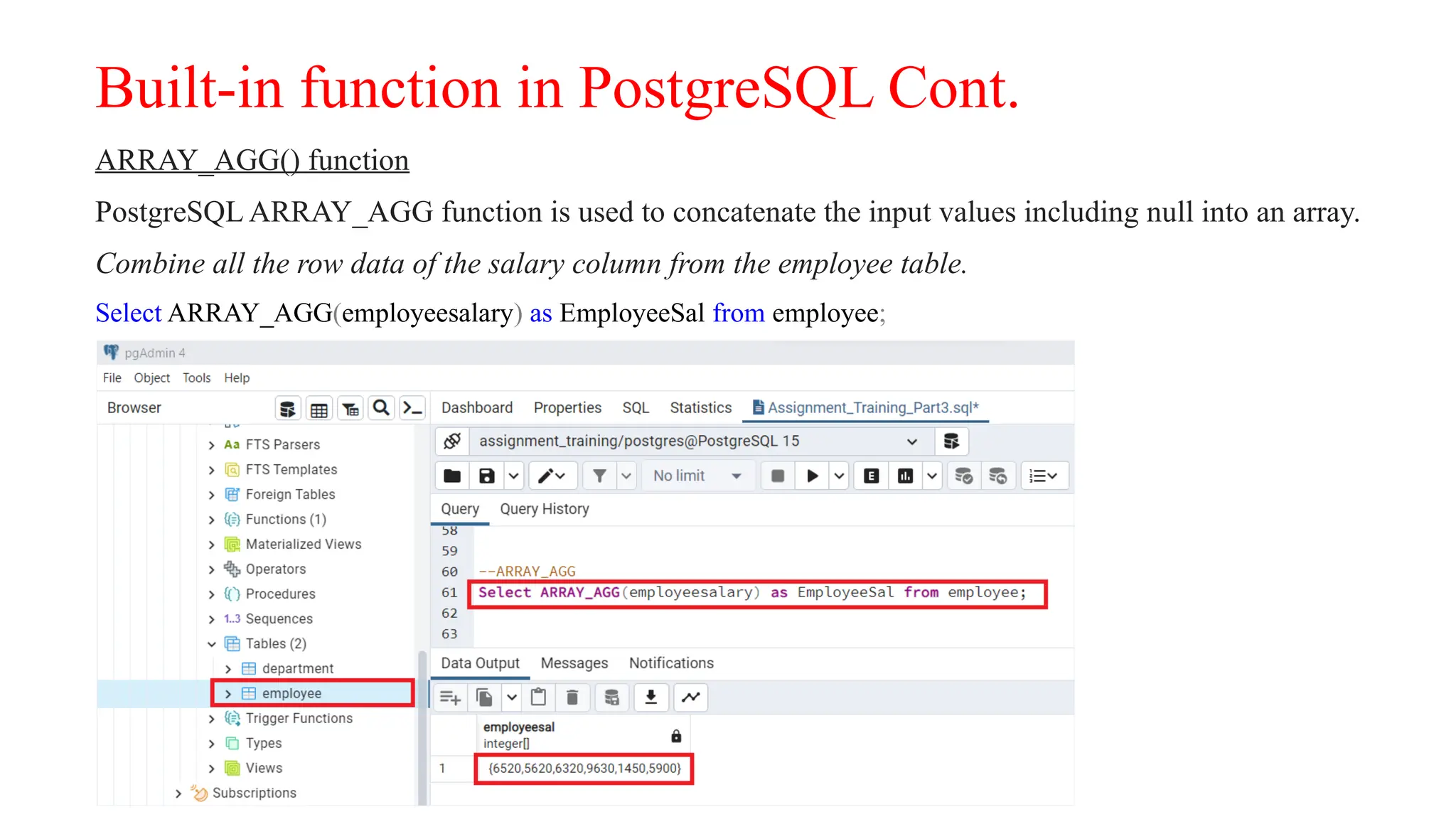1456x819 pixels.
Task: Expand the Subscriptions node
Action: pyautogui.click(x=178, y=793)
